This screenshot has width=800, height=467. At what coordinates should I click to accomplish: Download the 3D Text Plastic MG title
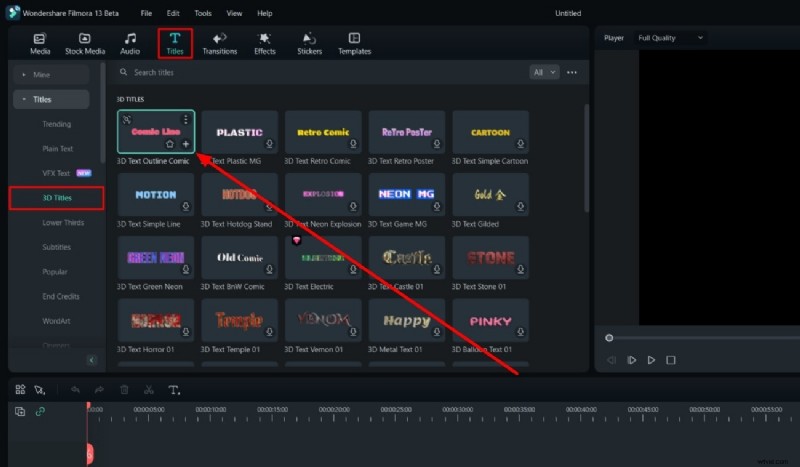click(270, 145)
